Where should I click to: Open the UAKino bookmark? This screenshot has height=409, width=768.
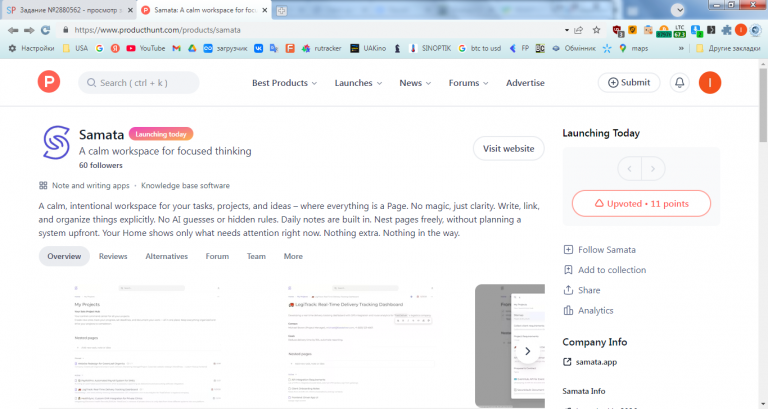(368, 48)
